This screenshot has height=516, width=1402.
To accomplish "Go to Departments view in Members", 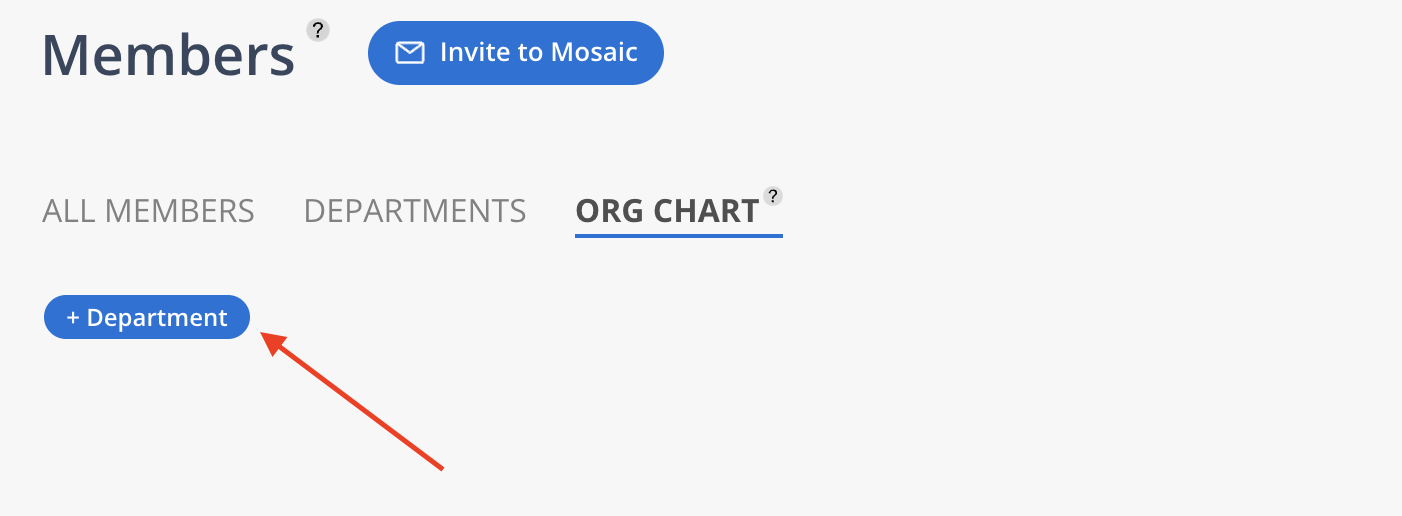I will 415,211.
